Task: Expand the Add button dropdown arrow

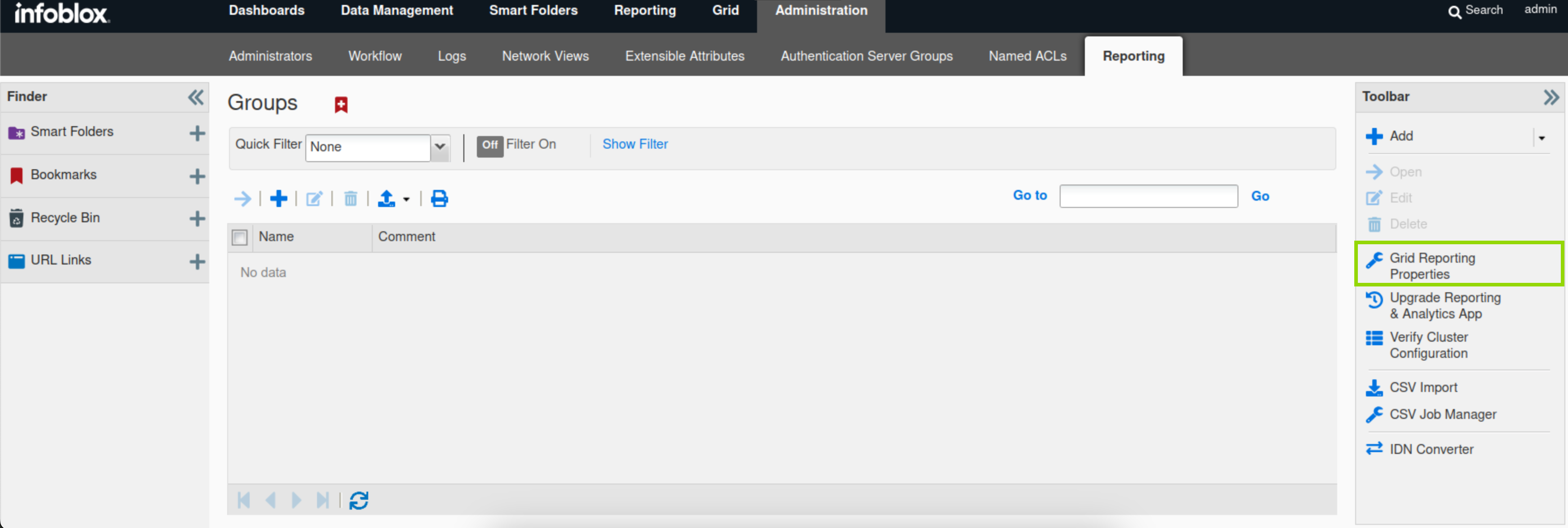Action: point(1541,137)
